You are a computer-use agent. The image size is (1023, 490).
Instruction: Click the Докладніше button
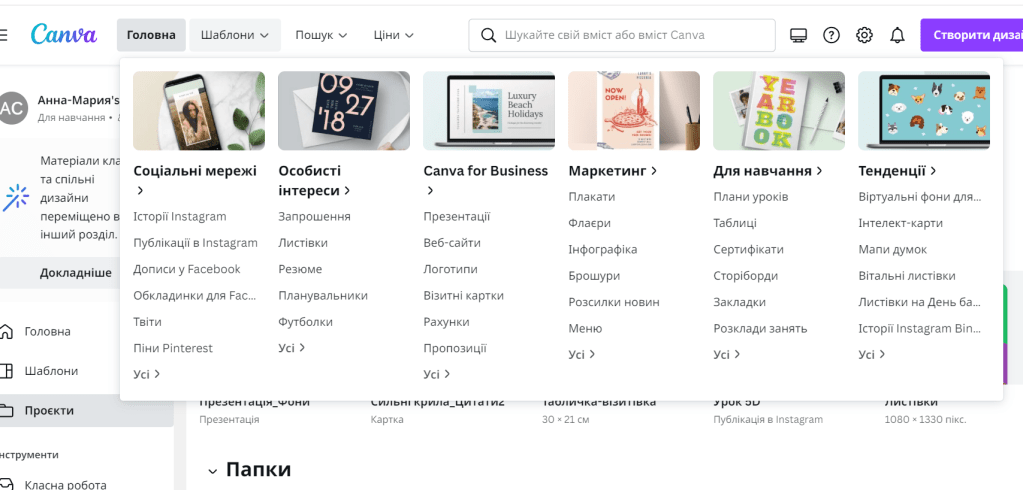(x=76, y=272)
